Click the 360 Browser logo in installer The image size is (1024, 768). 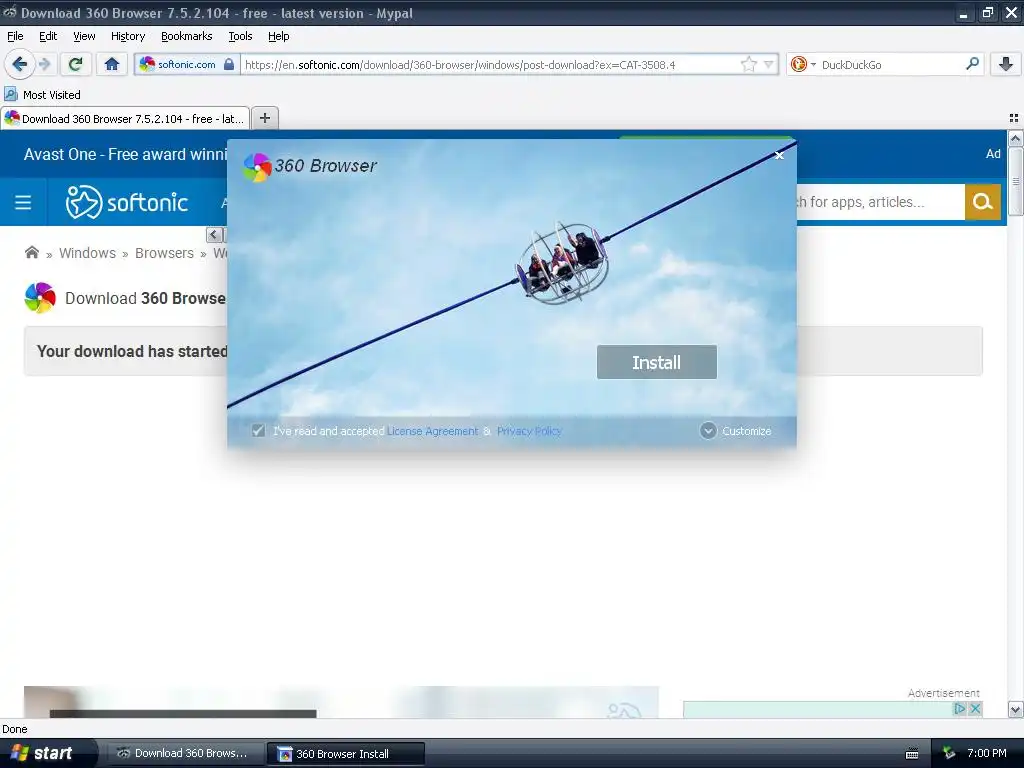[x=257, y=167]
